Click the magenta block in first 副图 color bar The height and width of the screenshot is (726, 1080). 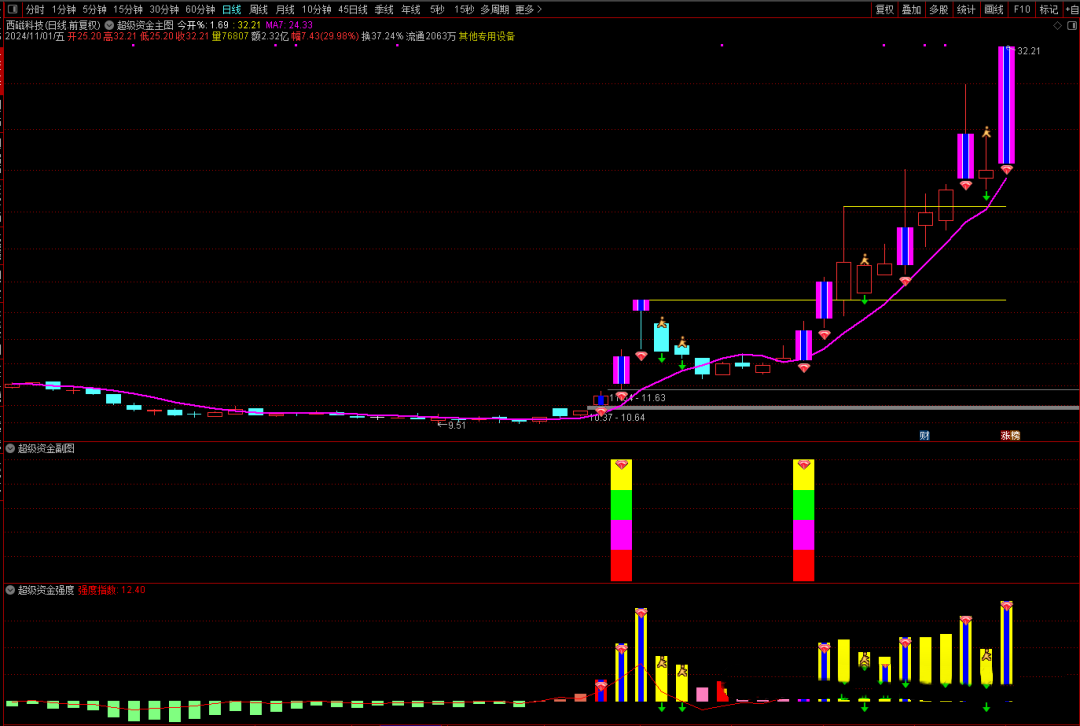click(621, 535)
